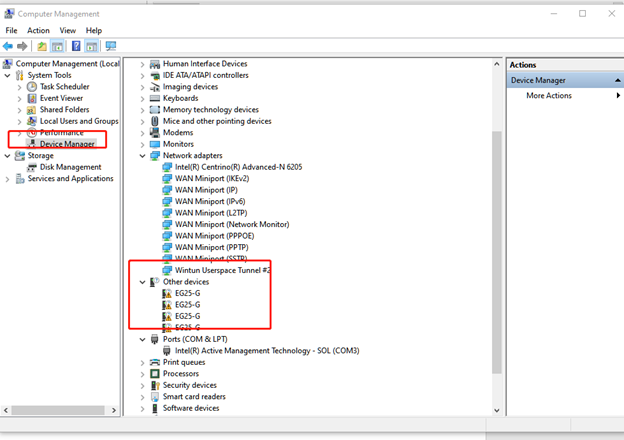
Task: Click the Back arrow in the toolbar
Action: [8, 46]
